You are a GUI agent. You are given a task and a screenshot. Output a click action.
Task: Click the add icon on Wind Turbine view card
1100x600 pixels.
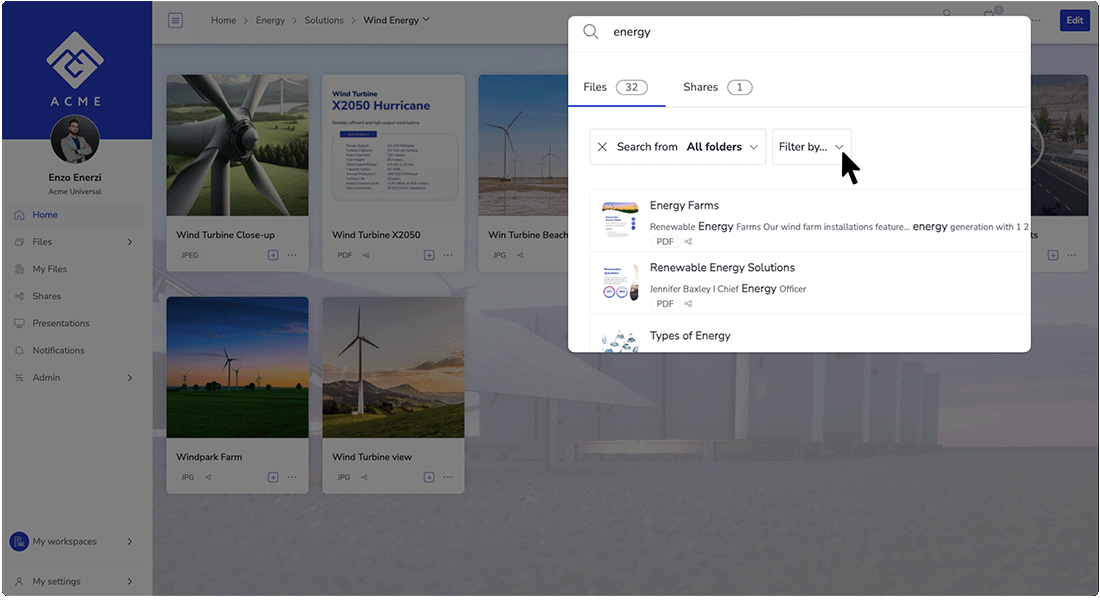[429, 477]
